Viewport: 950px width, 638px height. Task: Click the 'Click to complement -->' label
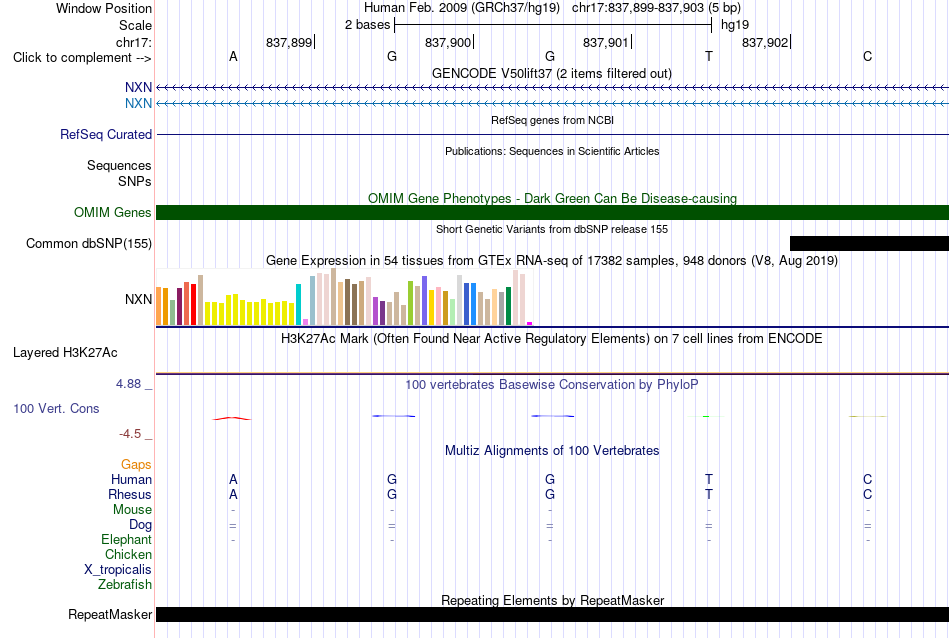click(82, 58)
